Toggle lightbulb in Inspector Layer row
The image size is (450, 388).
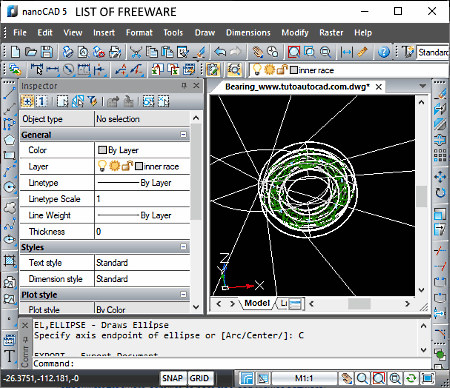coord(102,166)
